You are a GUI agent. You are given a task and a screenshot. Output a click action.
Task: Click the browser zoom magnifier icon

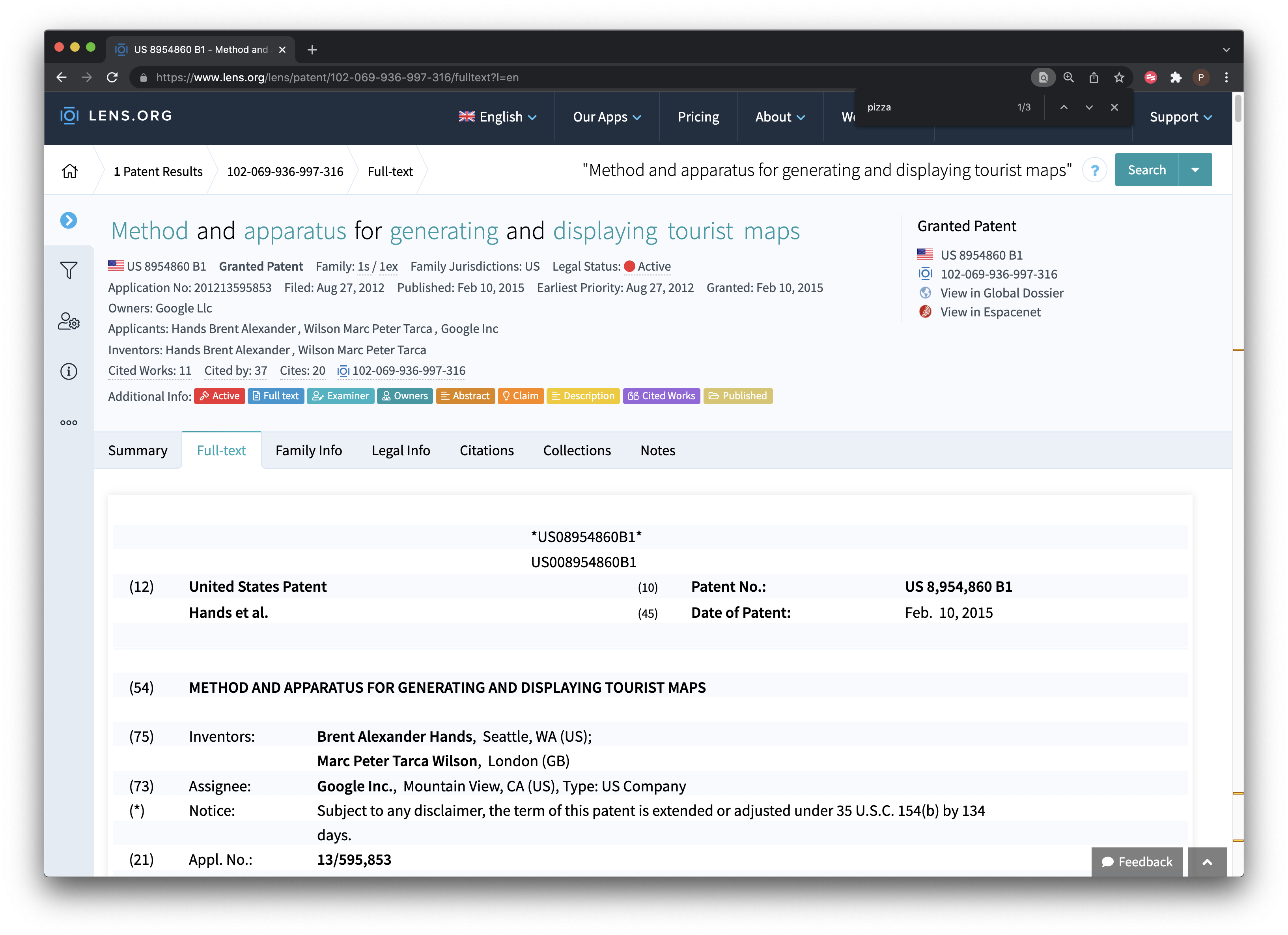pos(1069,77)
